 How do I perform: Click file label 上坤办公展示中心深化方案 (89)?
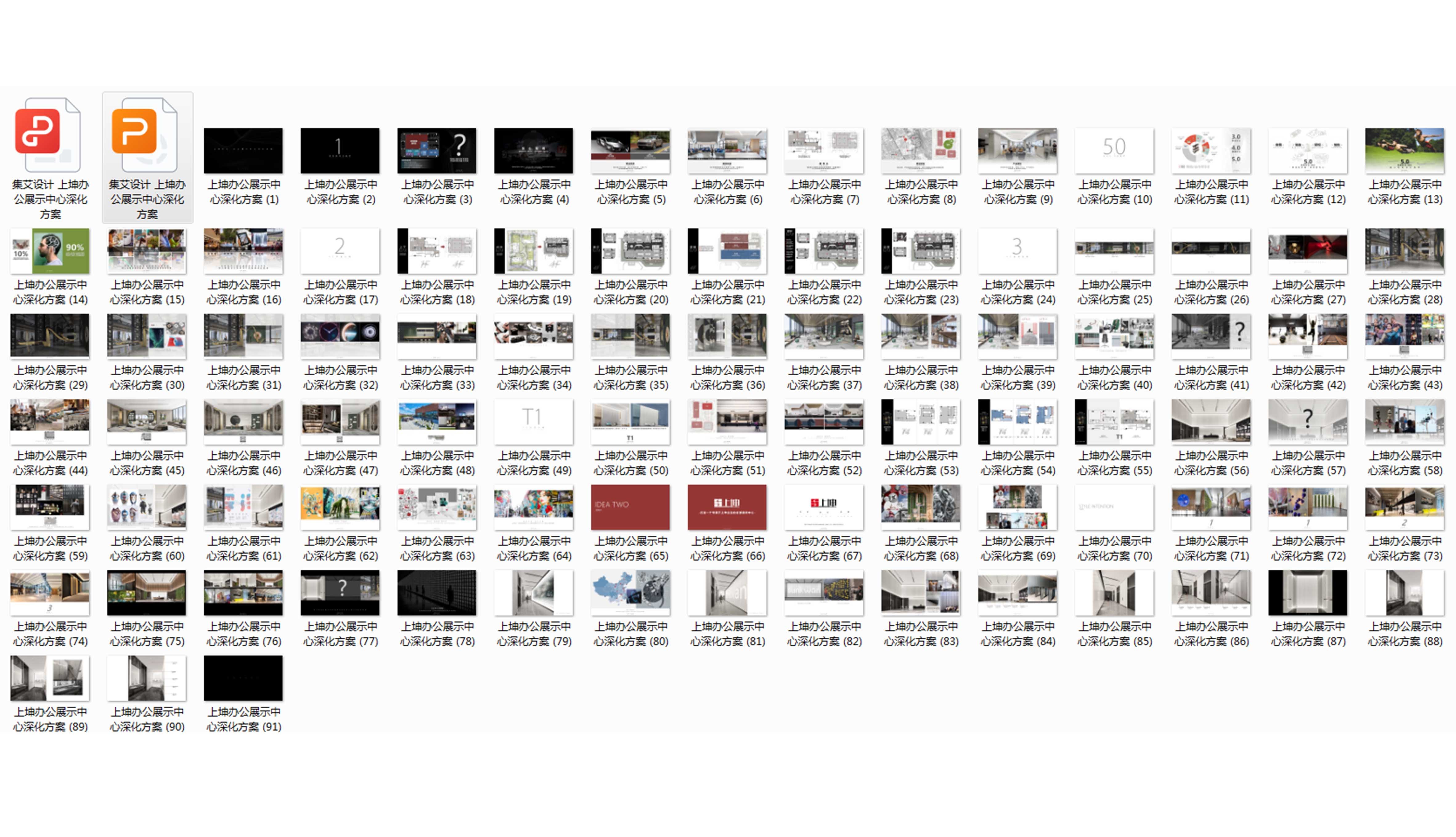click(x=50, y=719)
